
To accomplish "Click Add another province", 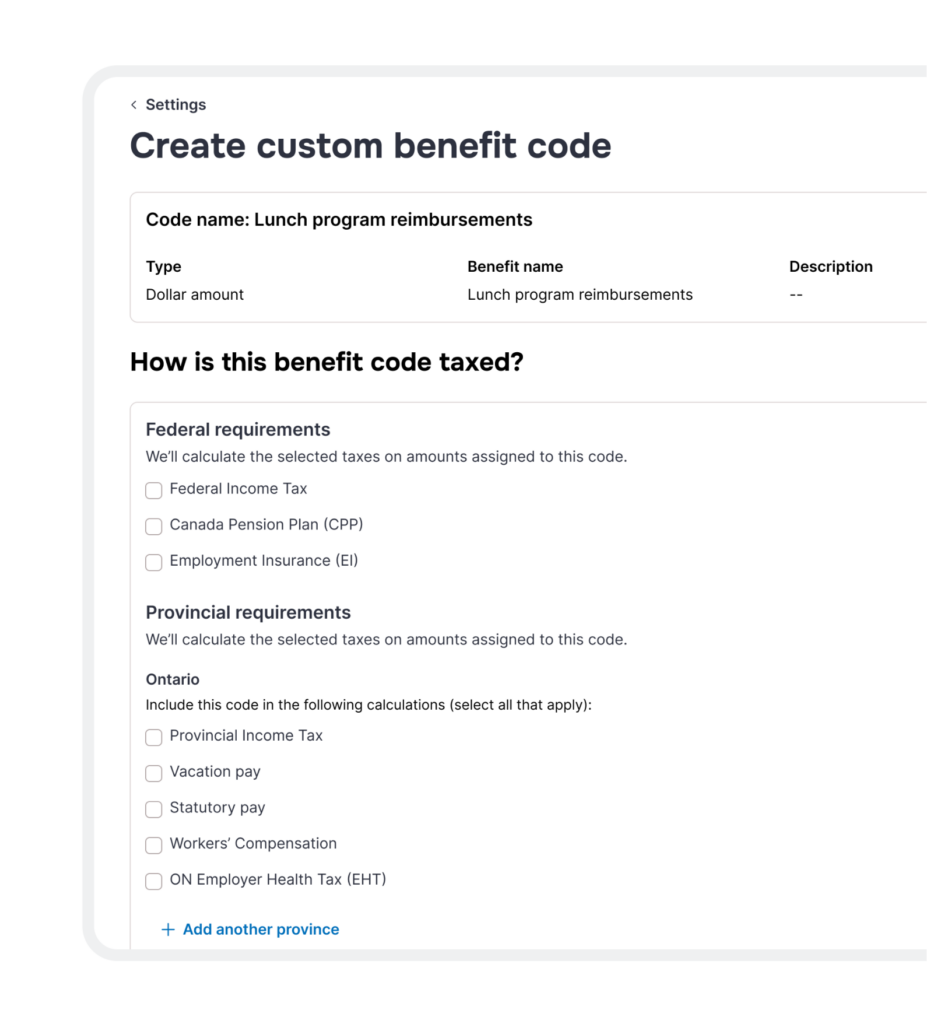I will click(250, 929).
